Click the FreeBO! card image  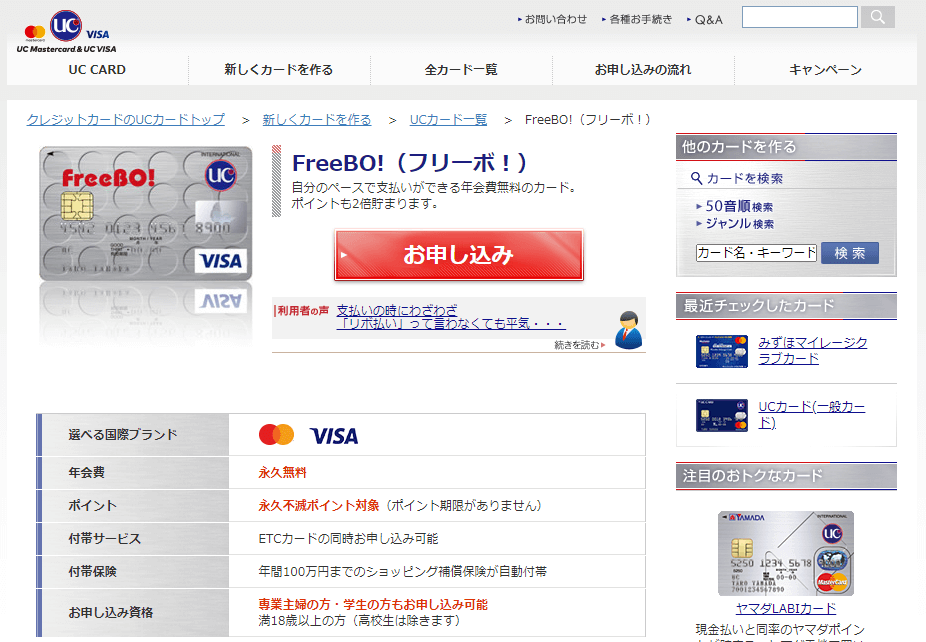145,214
